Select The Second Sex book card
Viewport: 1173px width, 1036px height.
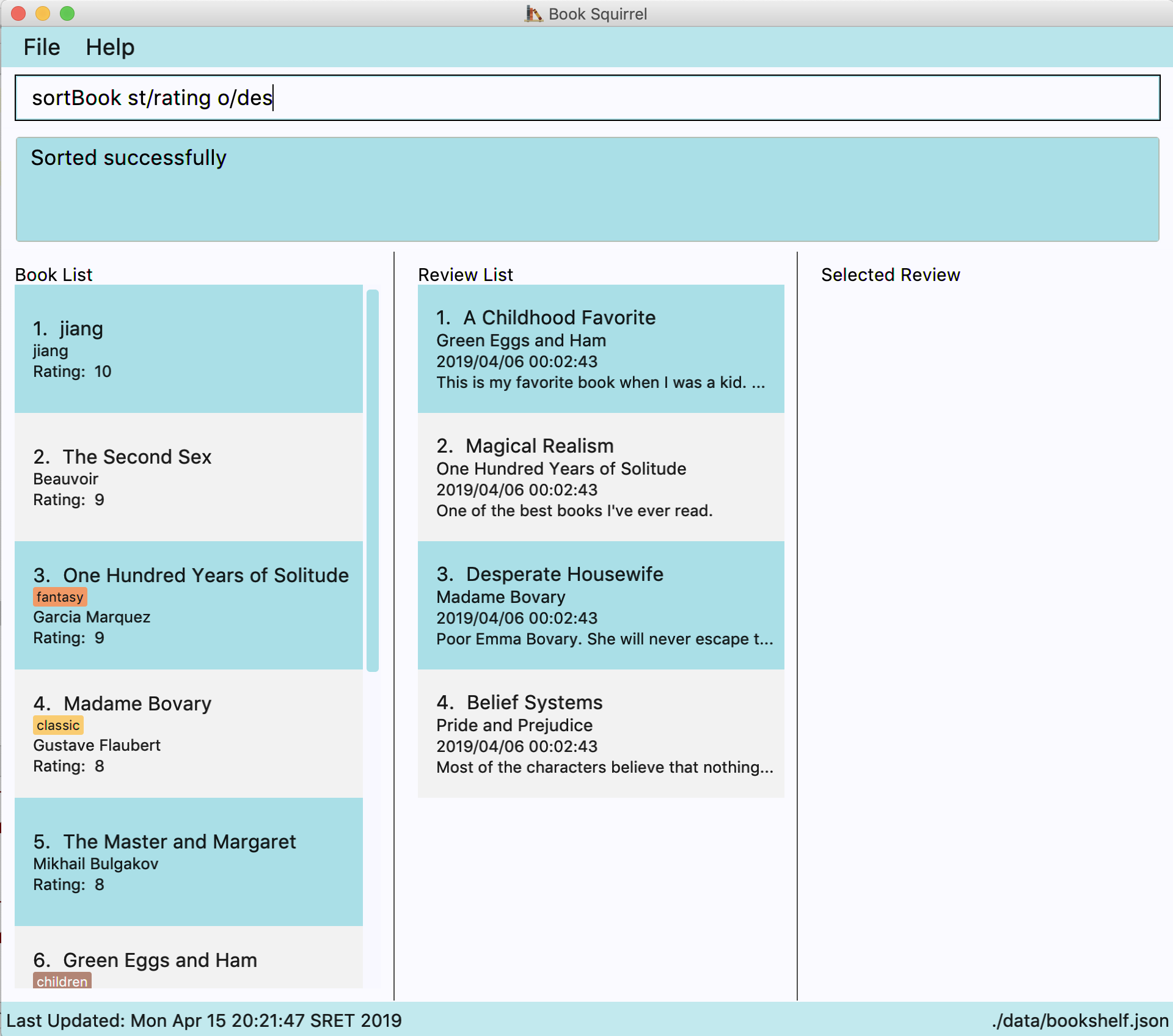coord(189,477)
